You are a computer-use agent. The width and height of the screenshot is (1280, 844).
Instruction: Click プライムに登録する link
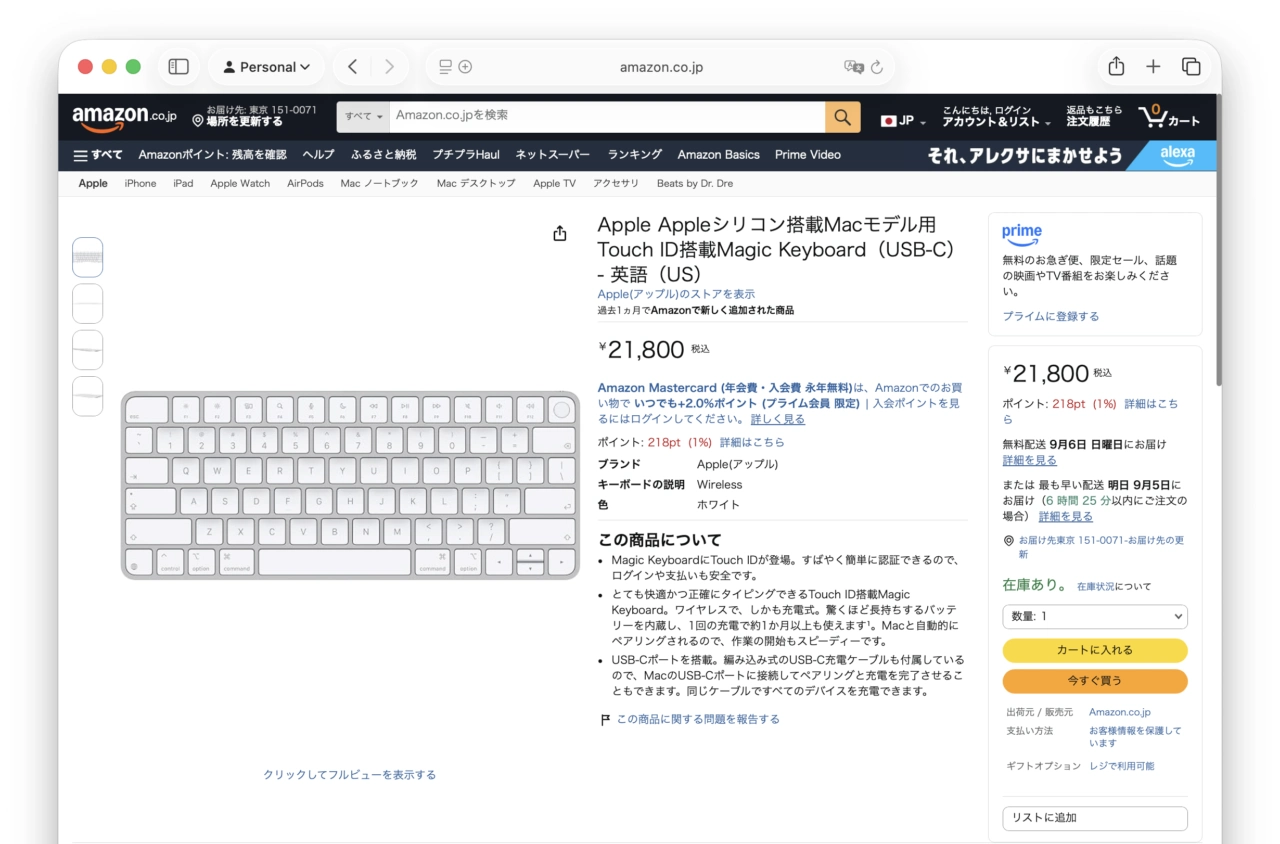(x=1051, y=316)
